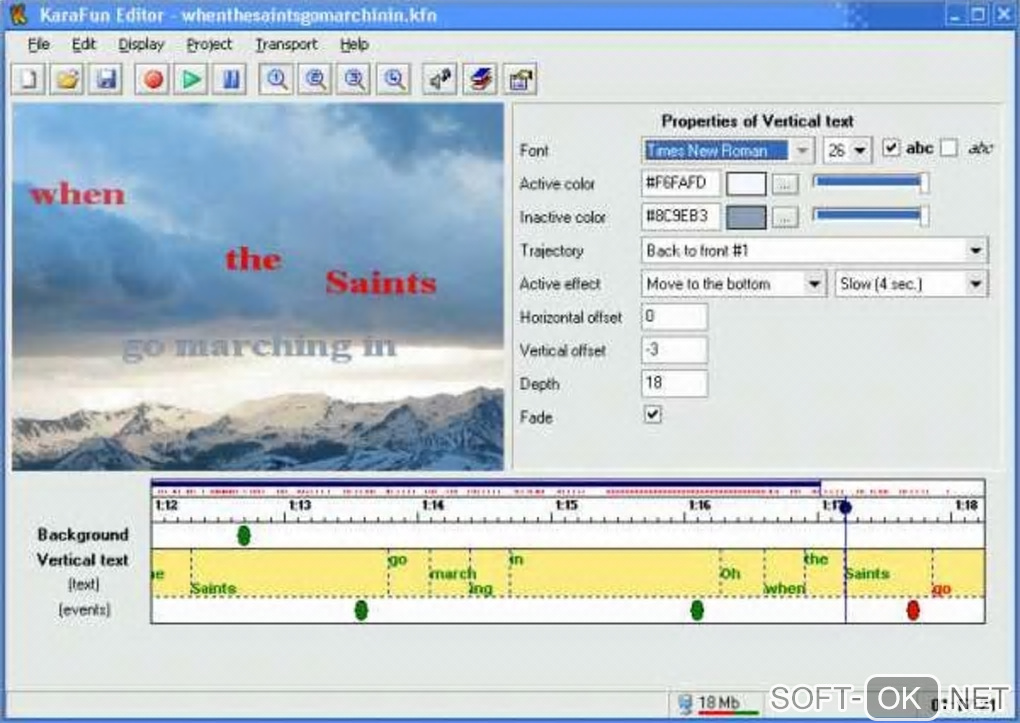Expand the Font name dropdown
The image size is (1020, 723).
(803, 150)
